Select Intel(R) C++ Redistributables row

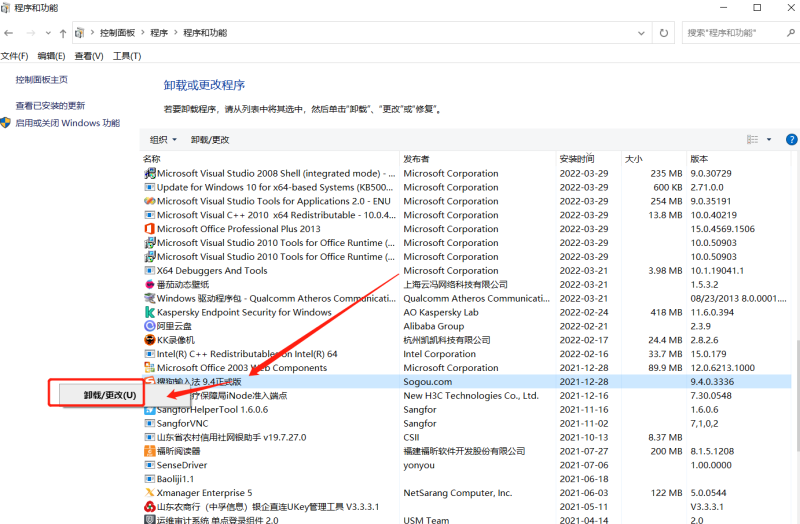click(466, 354)
